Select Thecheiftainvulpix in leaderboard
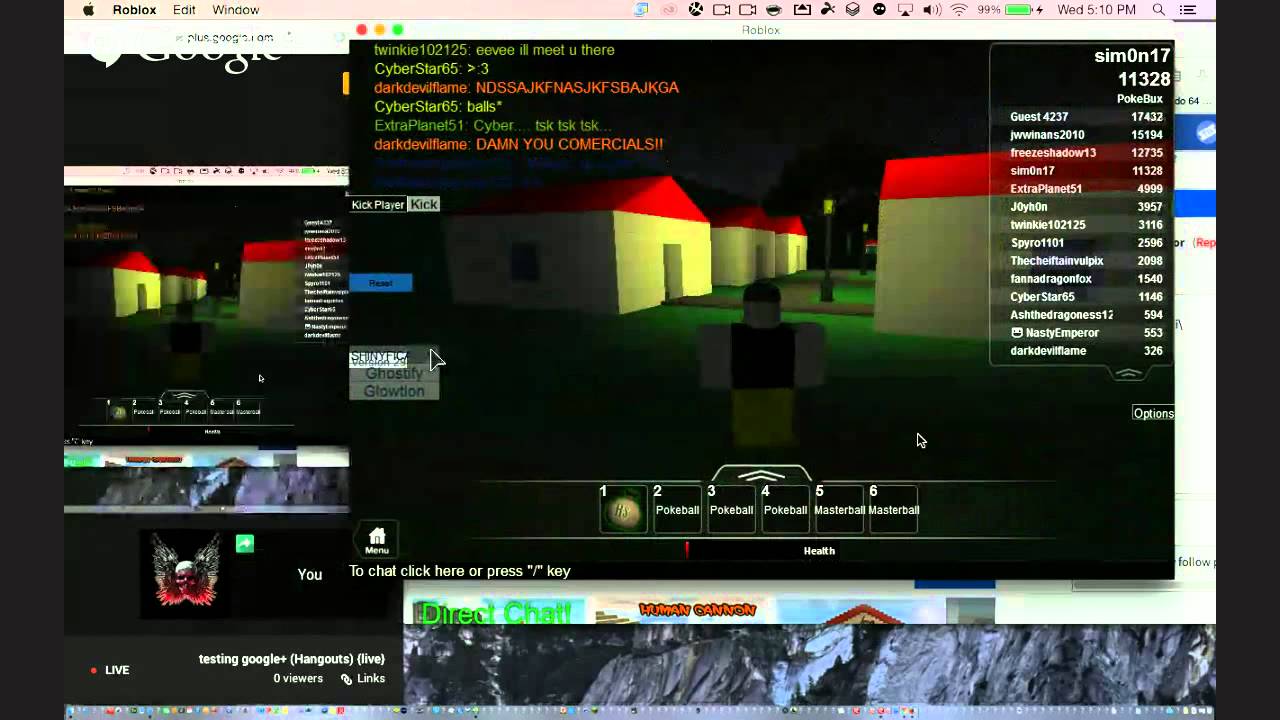The width and height of the screenshot is (1280, 720). click(1086, 261)
